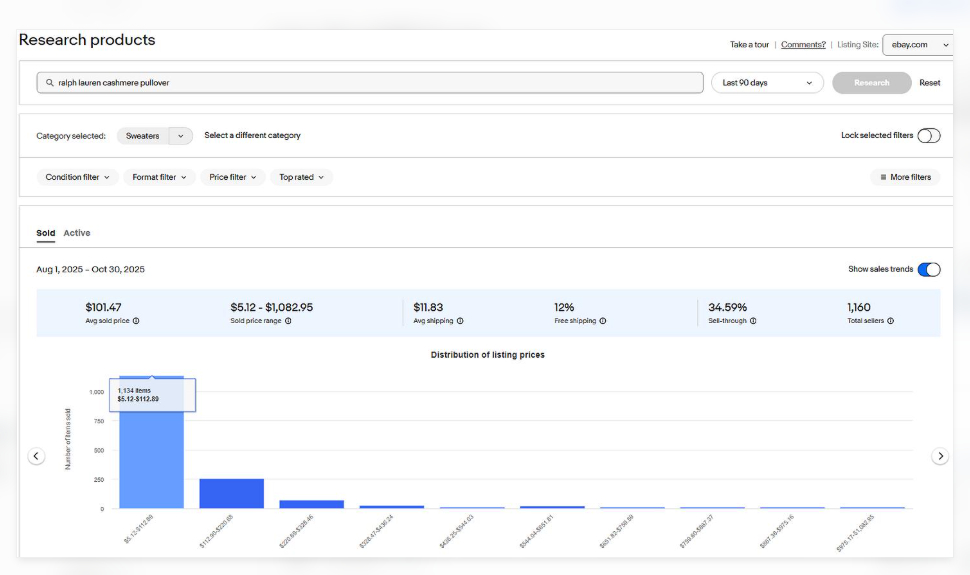The width and height of the screenshot is (970, 575).
Task: Open the Format filter dropdown
Action: pos(160,177)
